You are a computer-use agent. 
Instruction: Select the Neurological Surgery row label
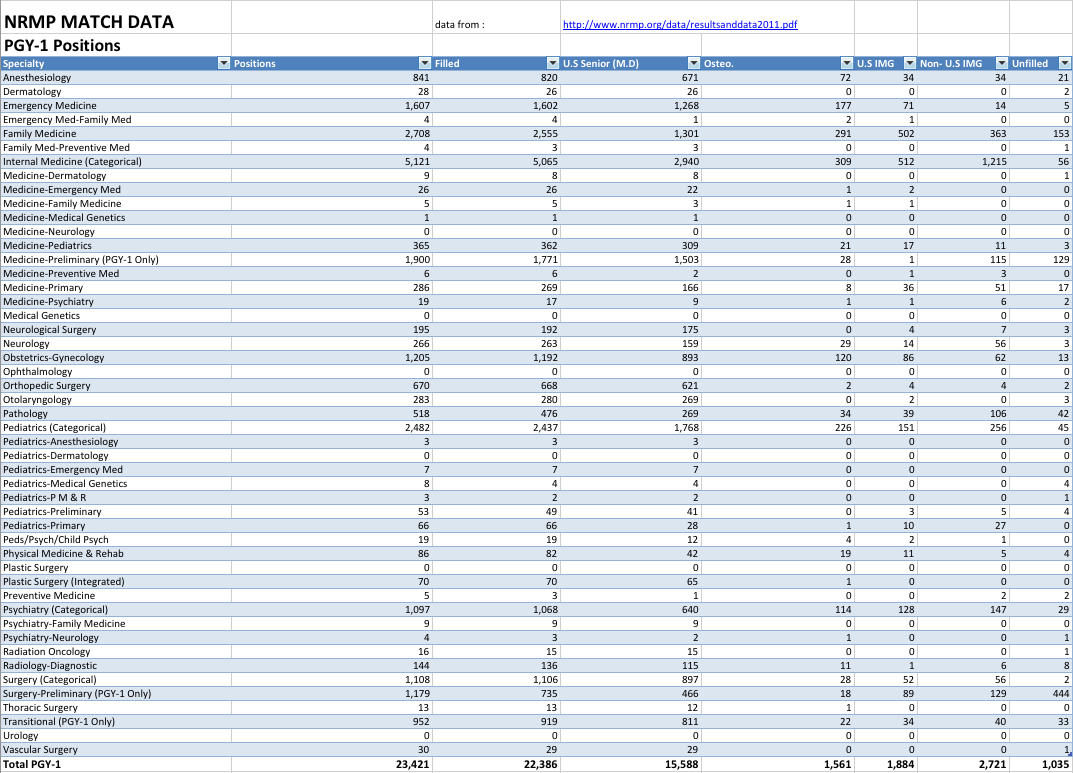pyautogui.click(x=116, y=330)
